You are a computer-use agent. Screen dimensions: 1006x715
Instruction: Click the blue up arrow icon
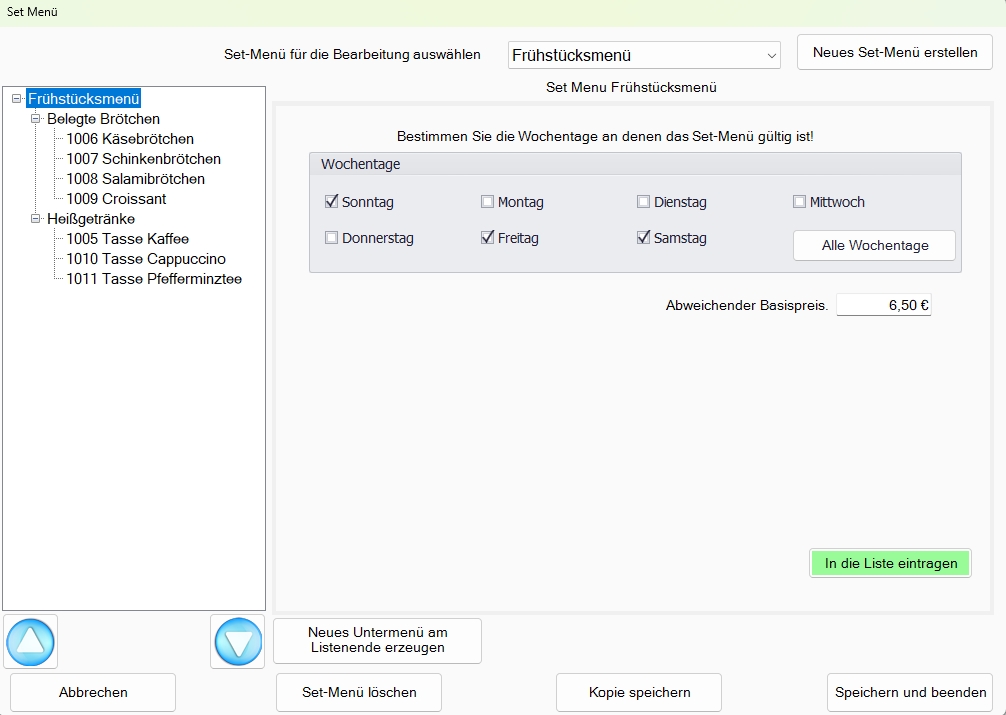point(31,642)
